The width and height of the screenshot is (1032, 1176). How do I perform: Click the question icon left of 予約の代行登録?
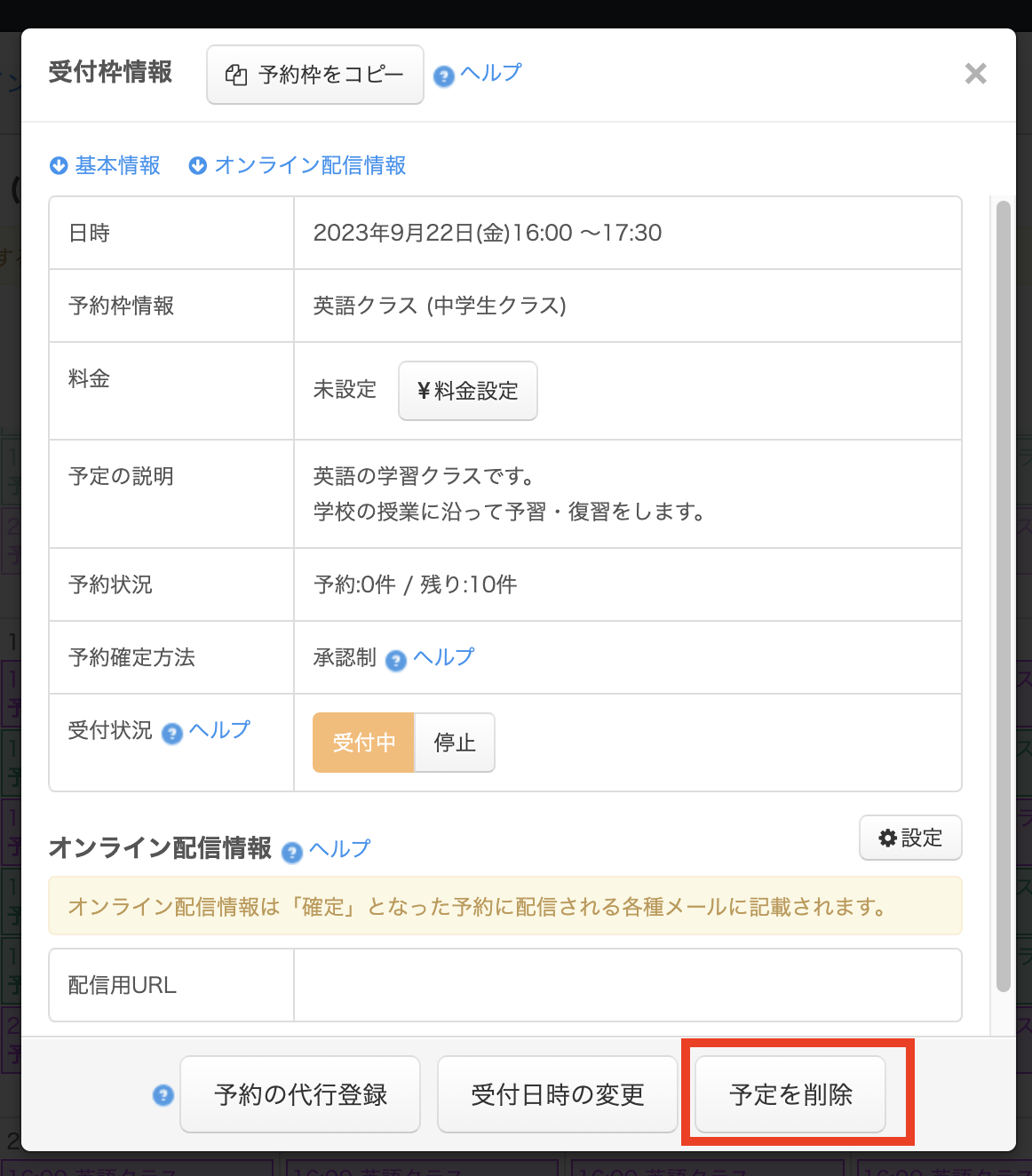pos(163,1095)
